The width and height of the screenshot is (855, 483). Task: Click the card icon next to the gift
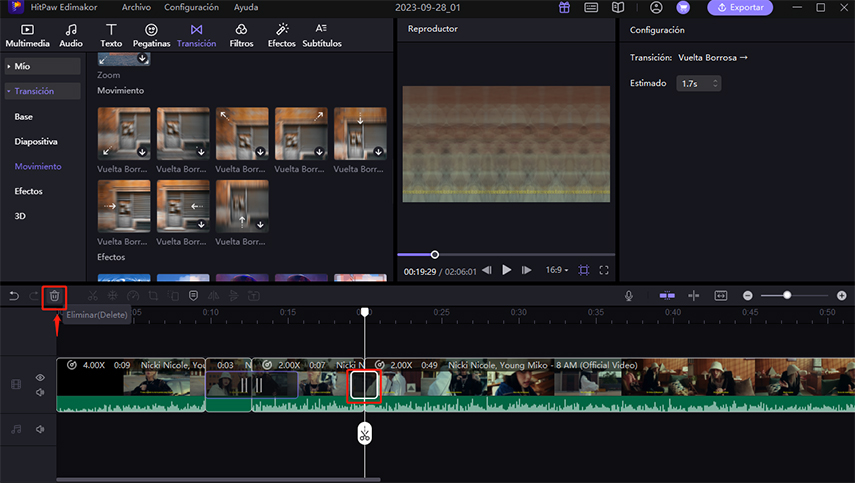591,8
